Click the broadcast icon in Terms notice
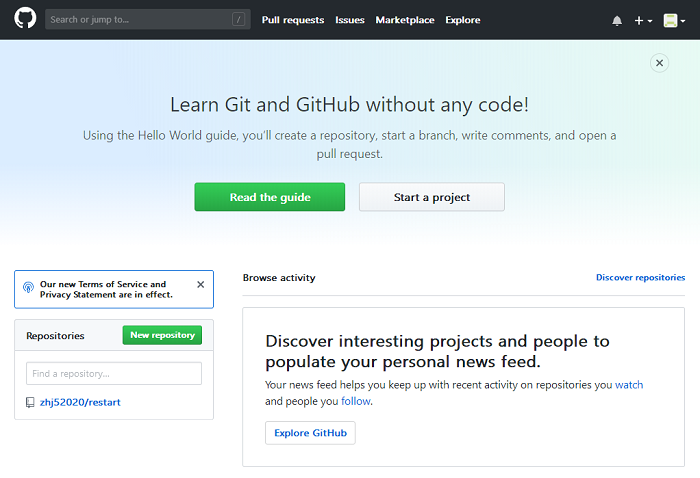 click(28, 289)
